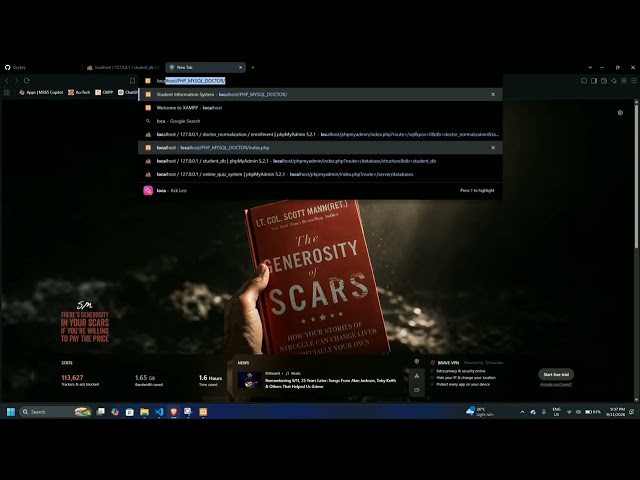Click the browser back arrow

[7, 81]
